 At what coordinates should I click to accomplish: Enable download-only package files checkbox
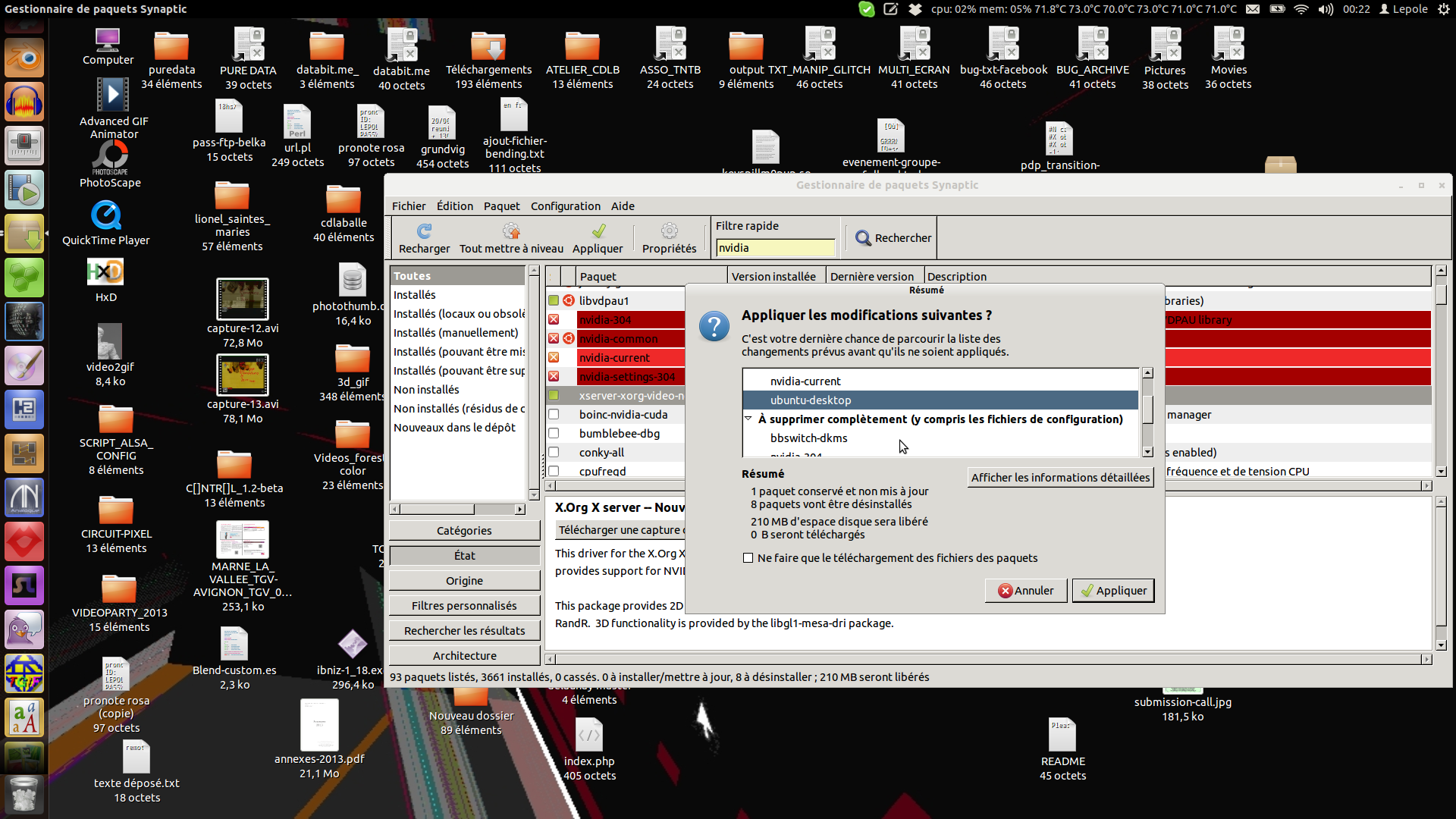748,558
